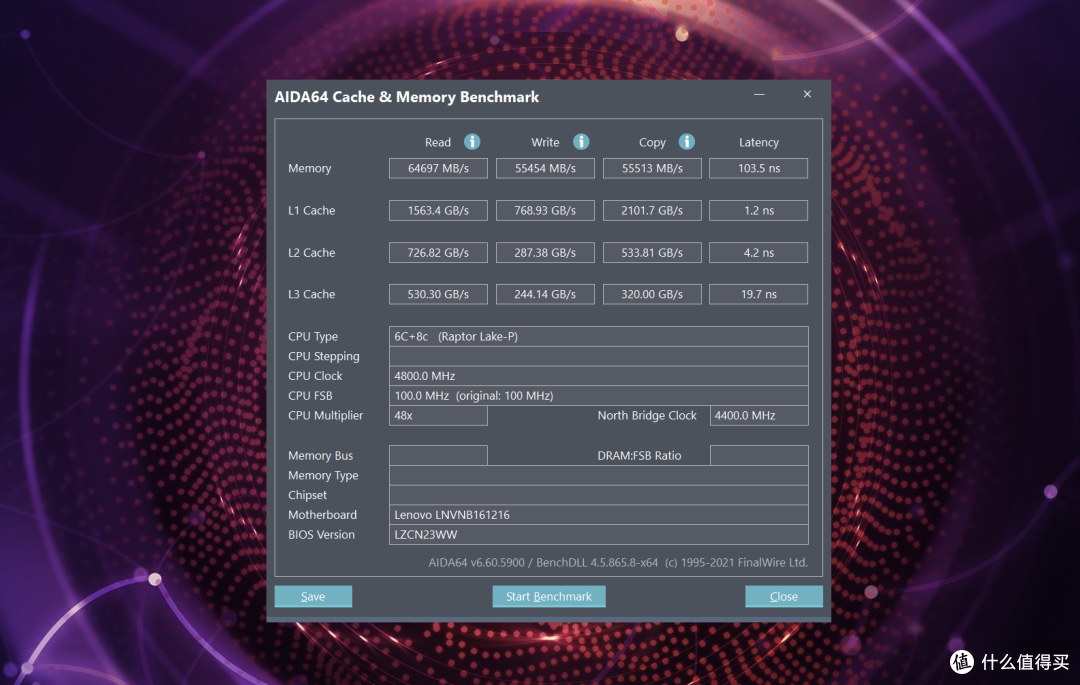Viewport: 1080px width, 685px height.
Task: Click the Latency column header
Action: pos(758,143)
